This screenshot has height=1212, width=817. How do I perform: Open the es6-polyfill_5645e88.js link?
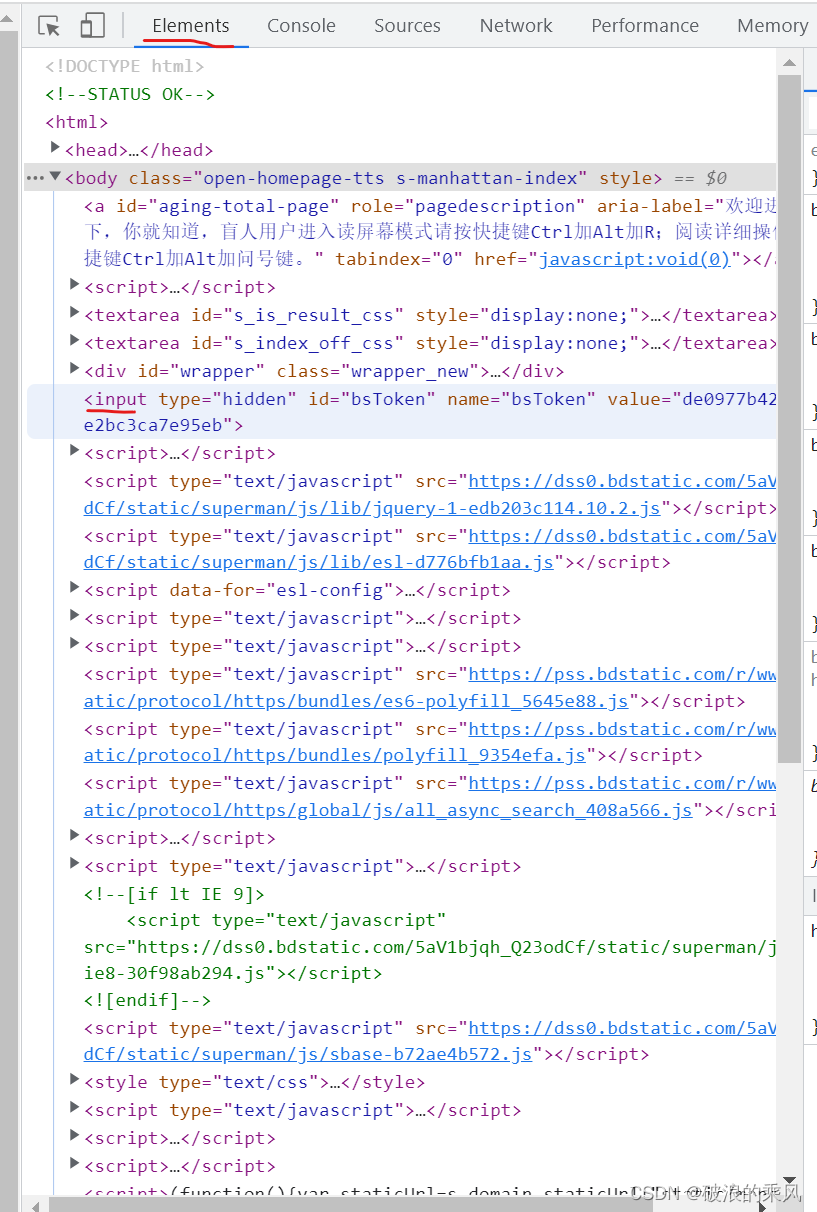coord(356,701)
